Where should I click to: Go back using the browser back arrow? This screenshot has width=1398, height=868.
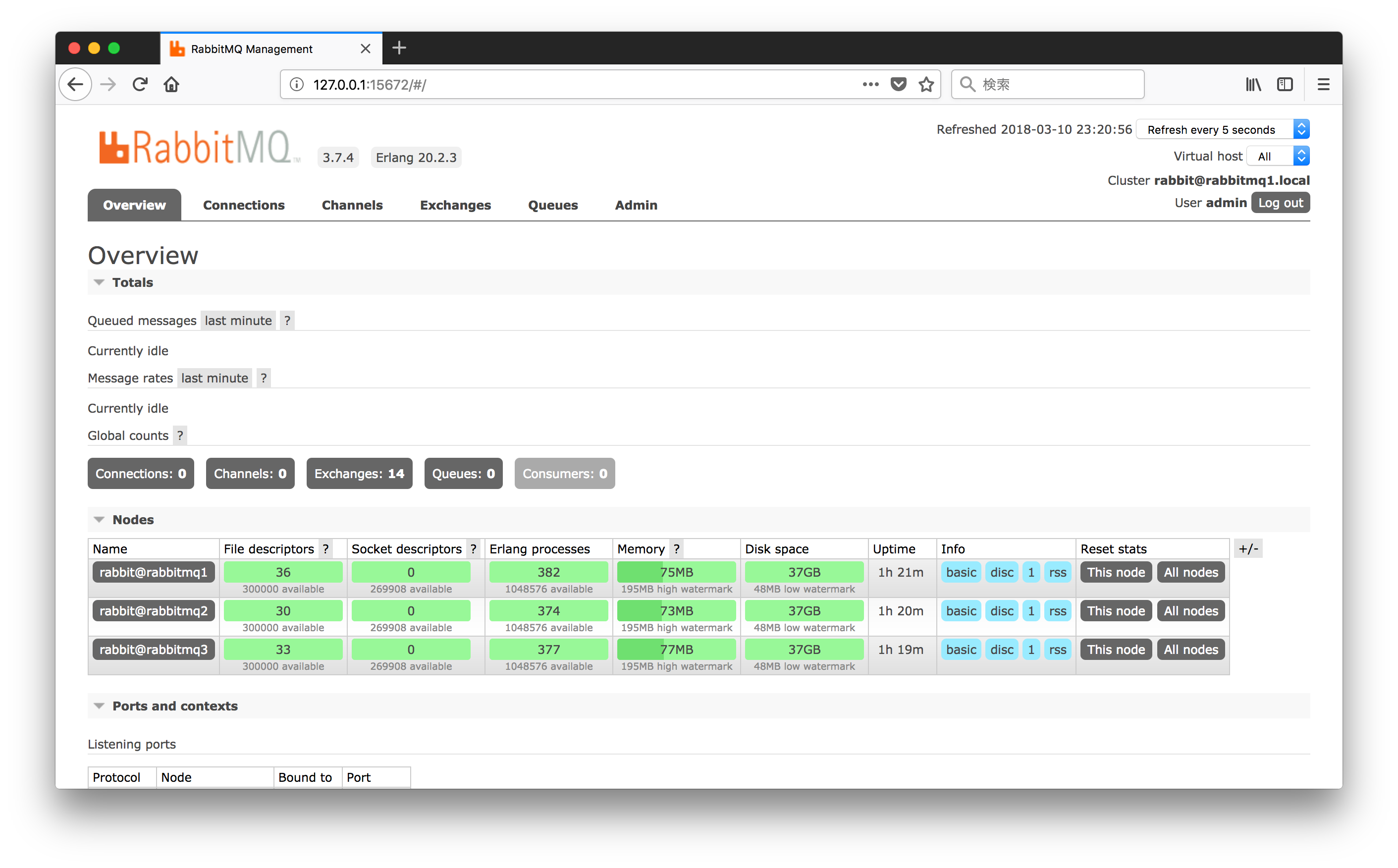(x=75, y=84)
